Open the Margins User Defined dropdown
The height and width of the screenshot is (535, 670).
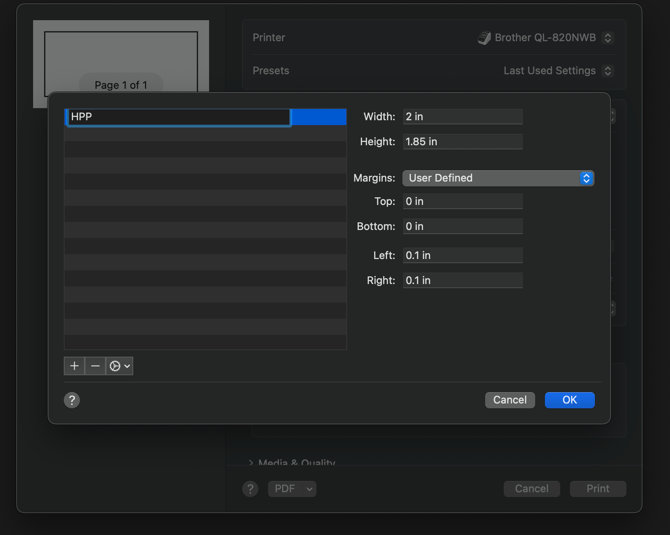click(x=498, y=178)
